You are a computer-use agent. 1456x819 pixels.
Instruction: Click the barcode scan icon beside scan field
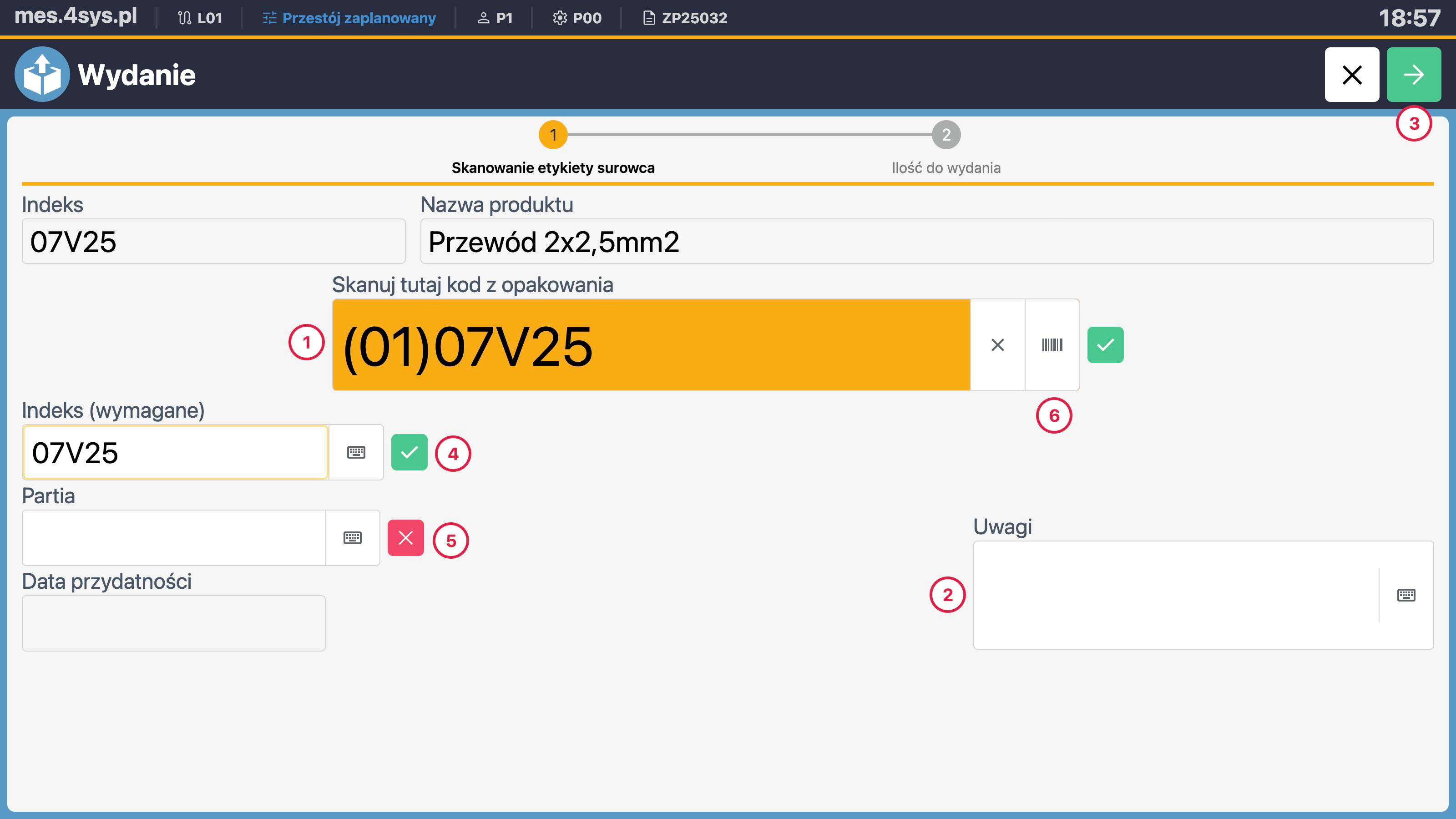click(1052, 345)
